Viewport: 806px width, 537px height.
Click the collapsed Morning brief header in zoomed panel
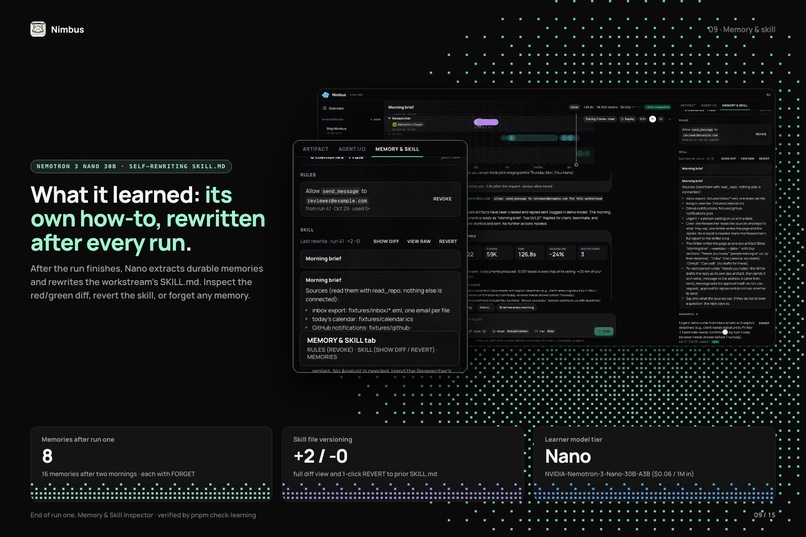[x=380, y=258]
